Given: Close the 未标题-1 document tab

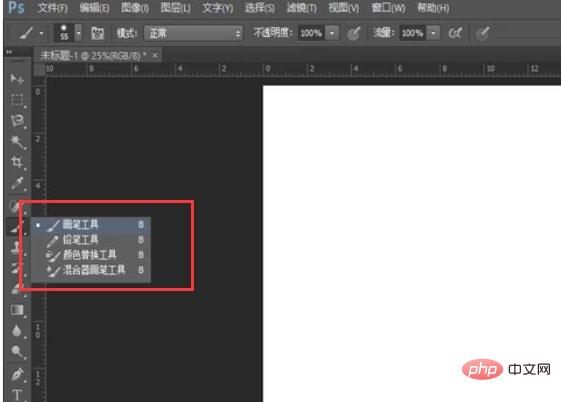Looking at the screenshot, I should pos(155,55).
